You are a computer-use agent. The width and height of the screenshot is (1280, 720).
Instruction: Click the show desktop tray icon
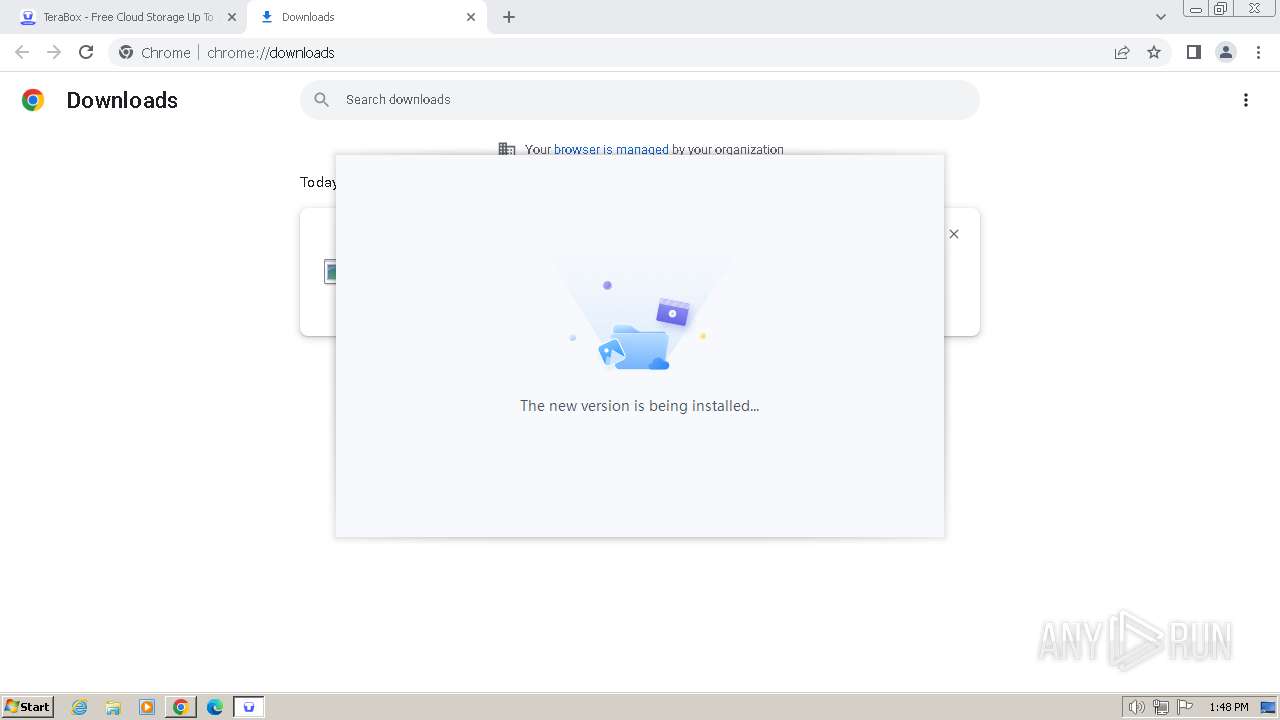[1269, 707]
